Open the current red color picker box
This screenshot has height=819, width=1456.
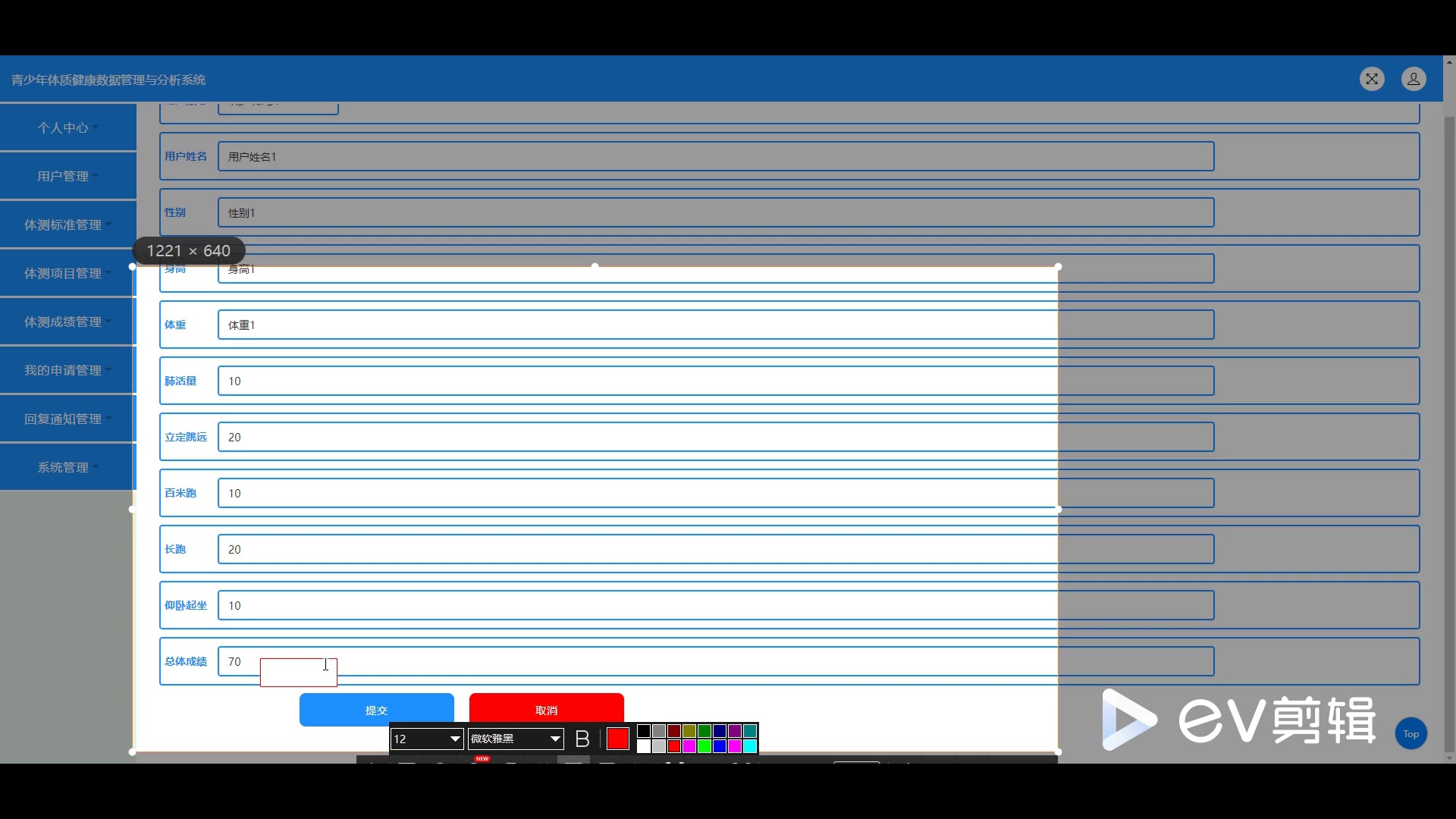[x=618, y=739]
